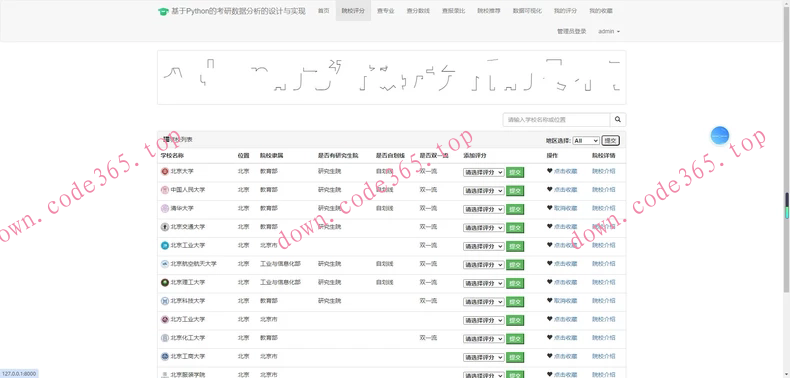Open rating dropdown for 北京交通大学
Image resolution: width=790 pixels, height=378 pixels.
pyautogui.click(x=484, y=228)
